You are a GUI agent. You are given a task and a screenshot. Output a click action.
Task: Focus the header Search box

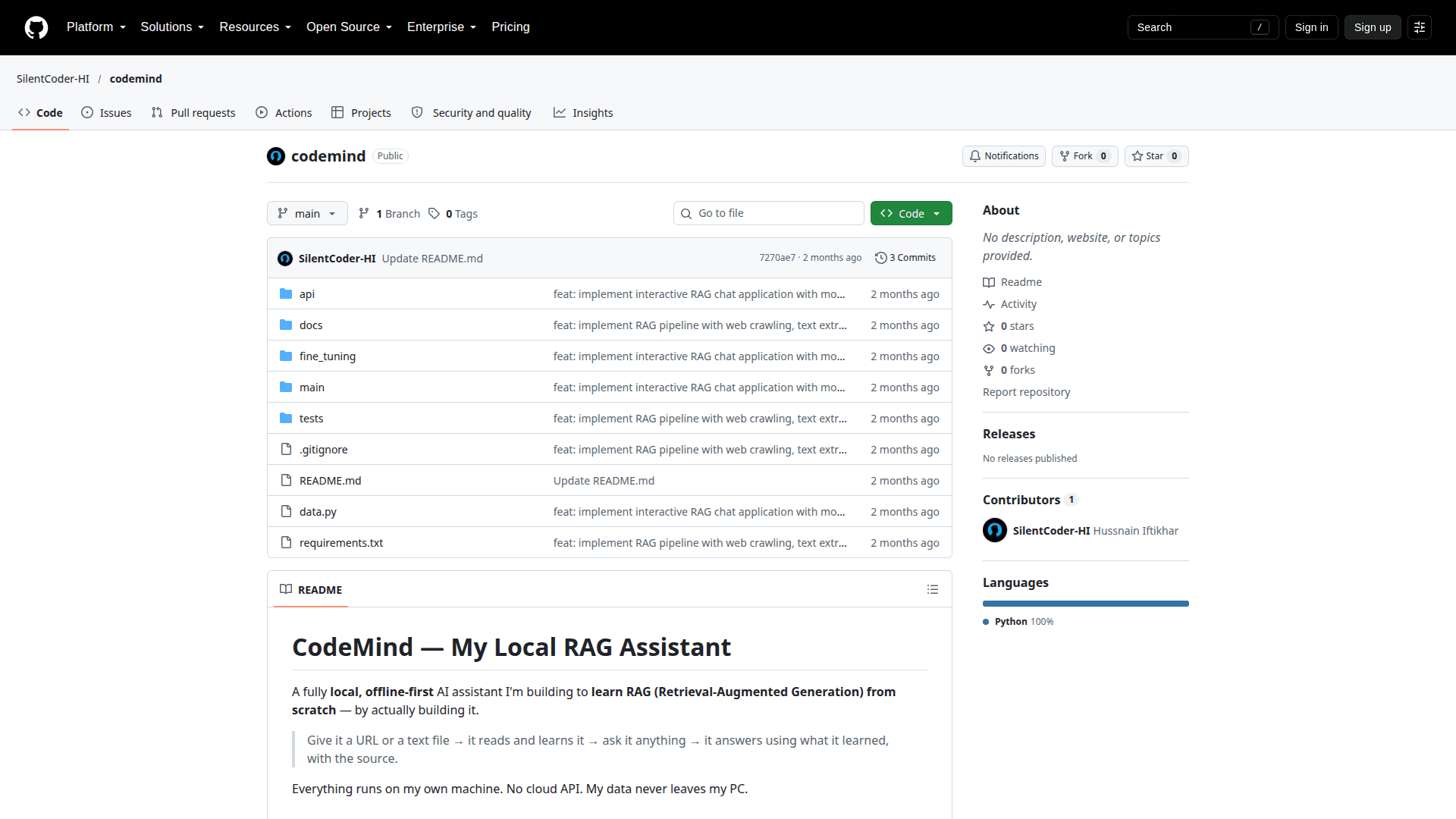tap(1203, 27)
